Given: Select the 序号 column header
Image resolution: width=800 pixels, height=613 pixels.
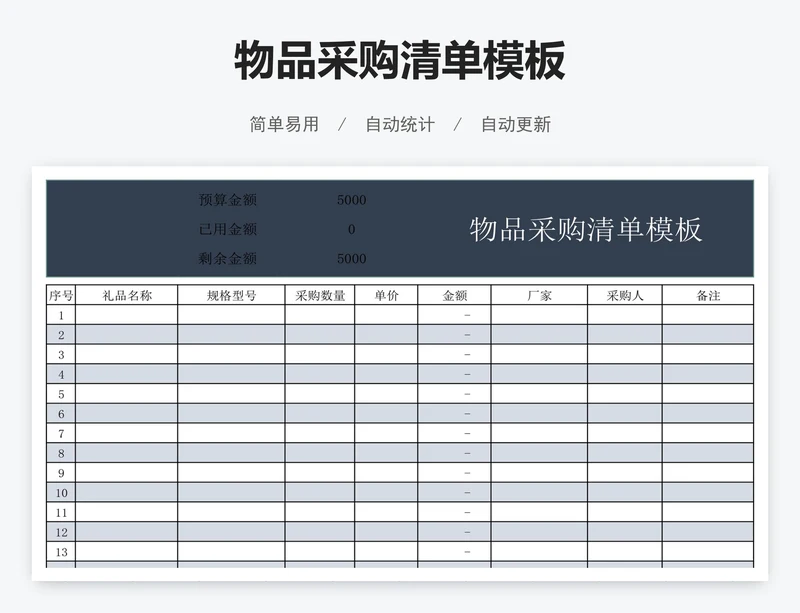Looking at the screenshot, I should 61,295.
